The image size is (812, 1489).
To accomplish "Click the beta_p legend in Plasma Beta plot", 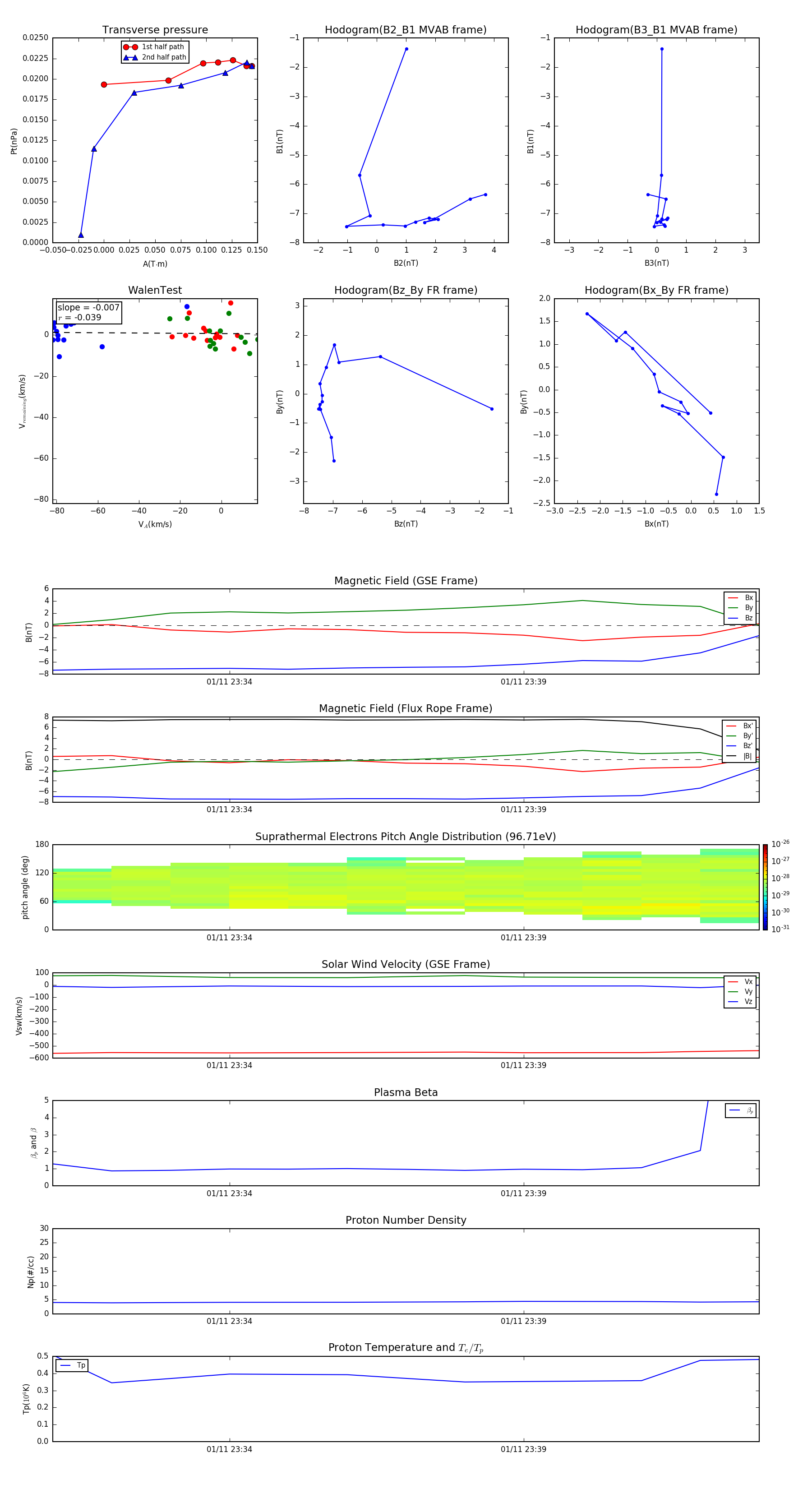I will (x=741, y=1110).
